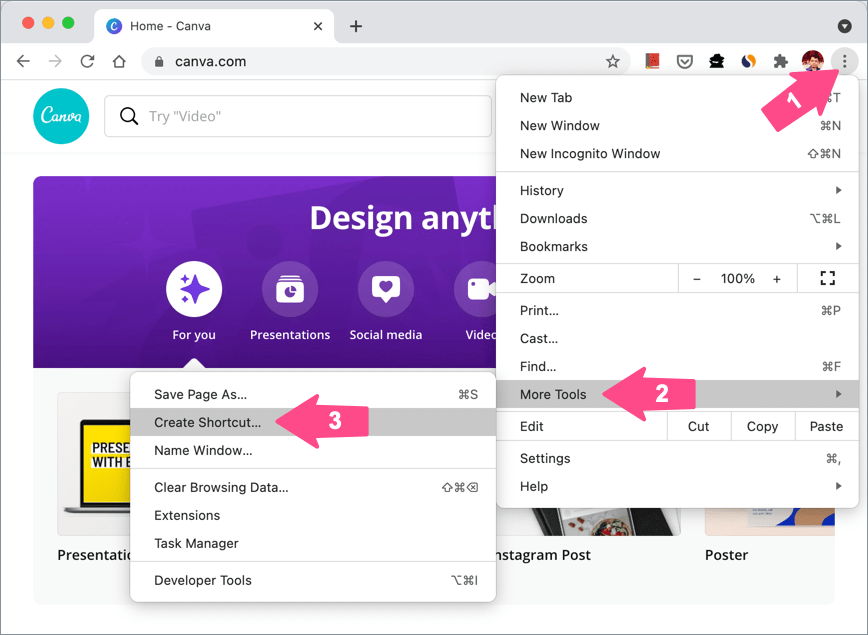The height and width of the screenshot is (635, 868).
Task: Click the Video category icon
Action: pos(476,289)
